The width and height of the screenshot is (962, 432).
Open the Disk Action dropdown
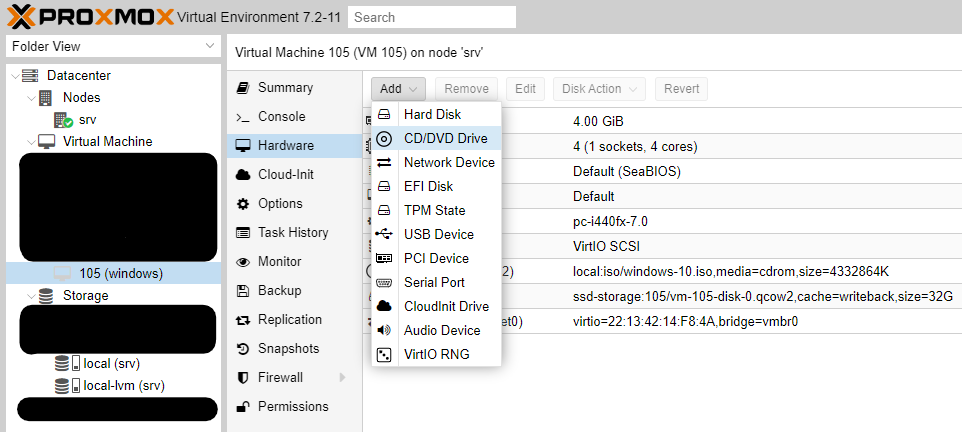tap(599, 89)
